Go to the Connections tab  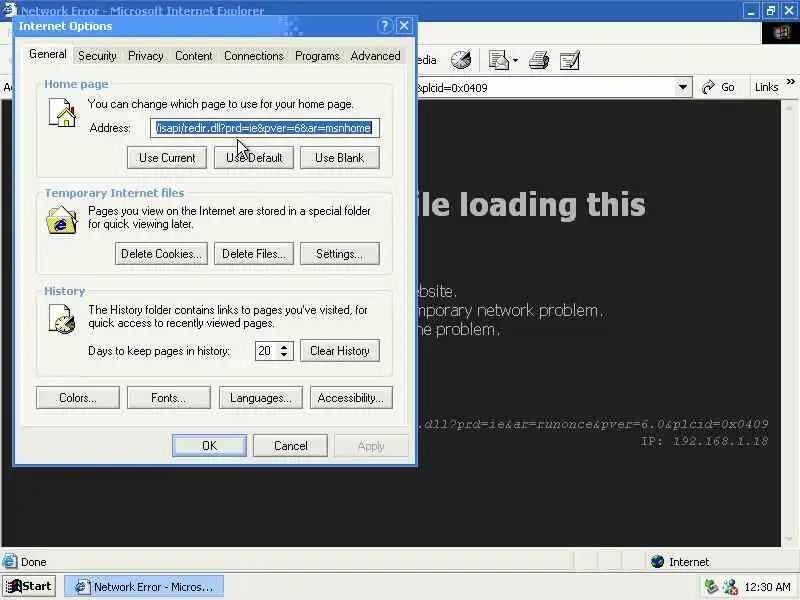[x=254, y=56]
